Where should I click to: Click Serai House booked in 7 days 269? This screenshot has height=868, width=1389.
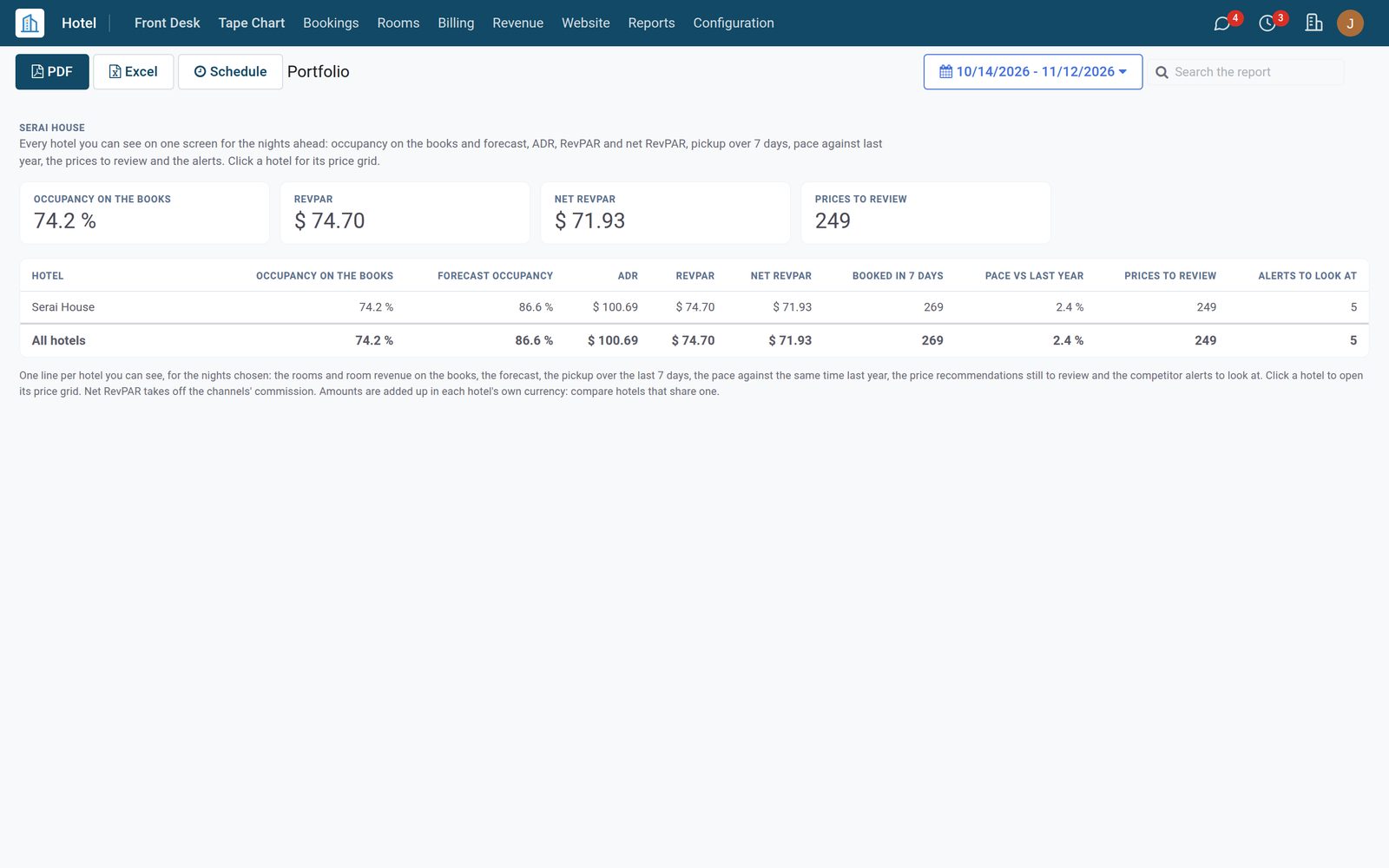933,307
